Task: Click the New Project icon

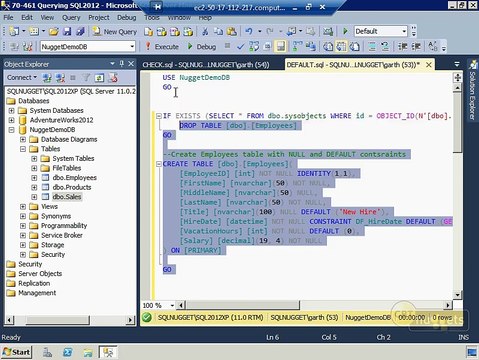Action: pos(14,31)
